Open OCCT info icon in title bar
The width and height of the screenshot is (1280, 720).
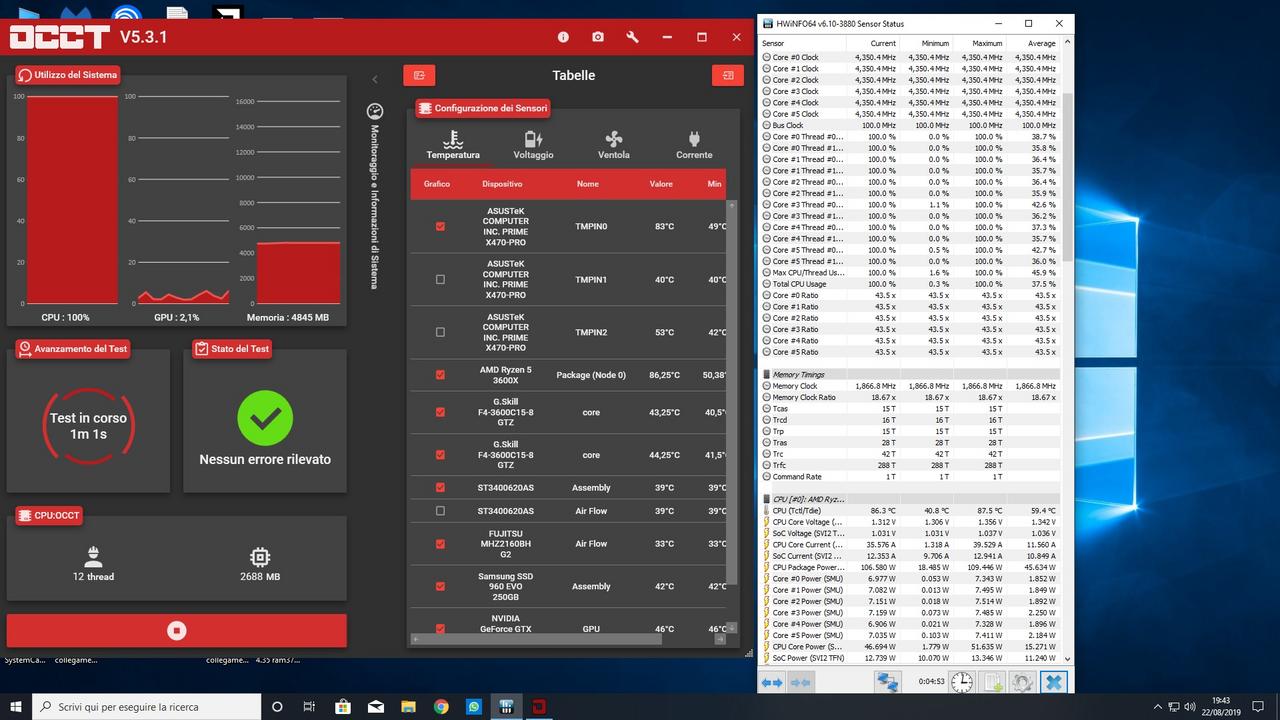(563, 37)
